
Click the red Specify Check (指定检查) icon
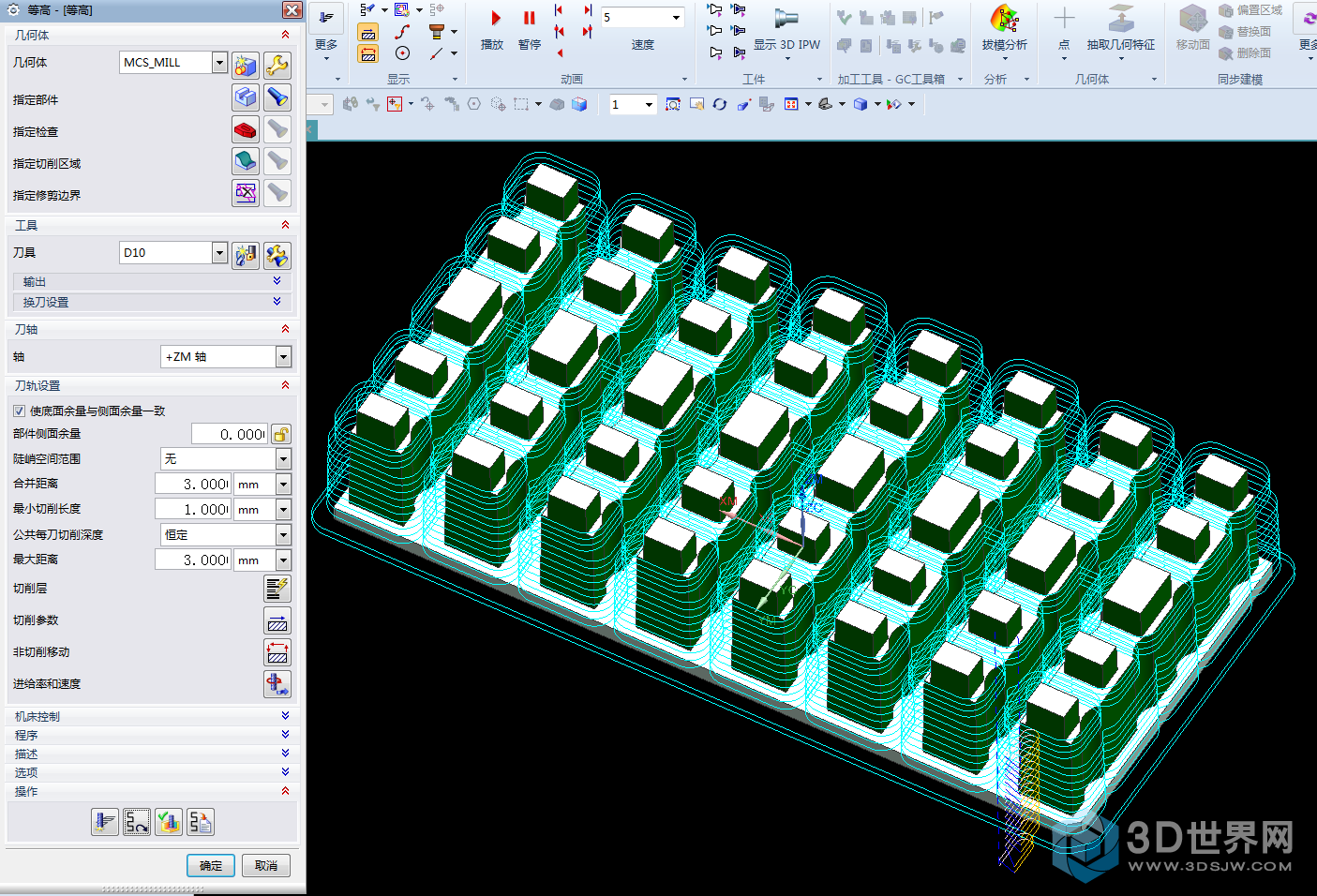click(x=246, y=129)
